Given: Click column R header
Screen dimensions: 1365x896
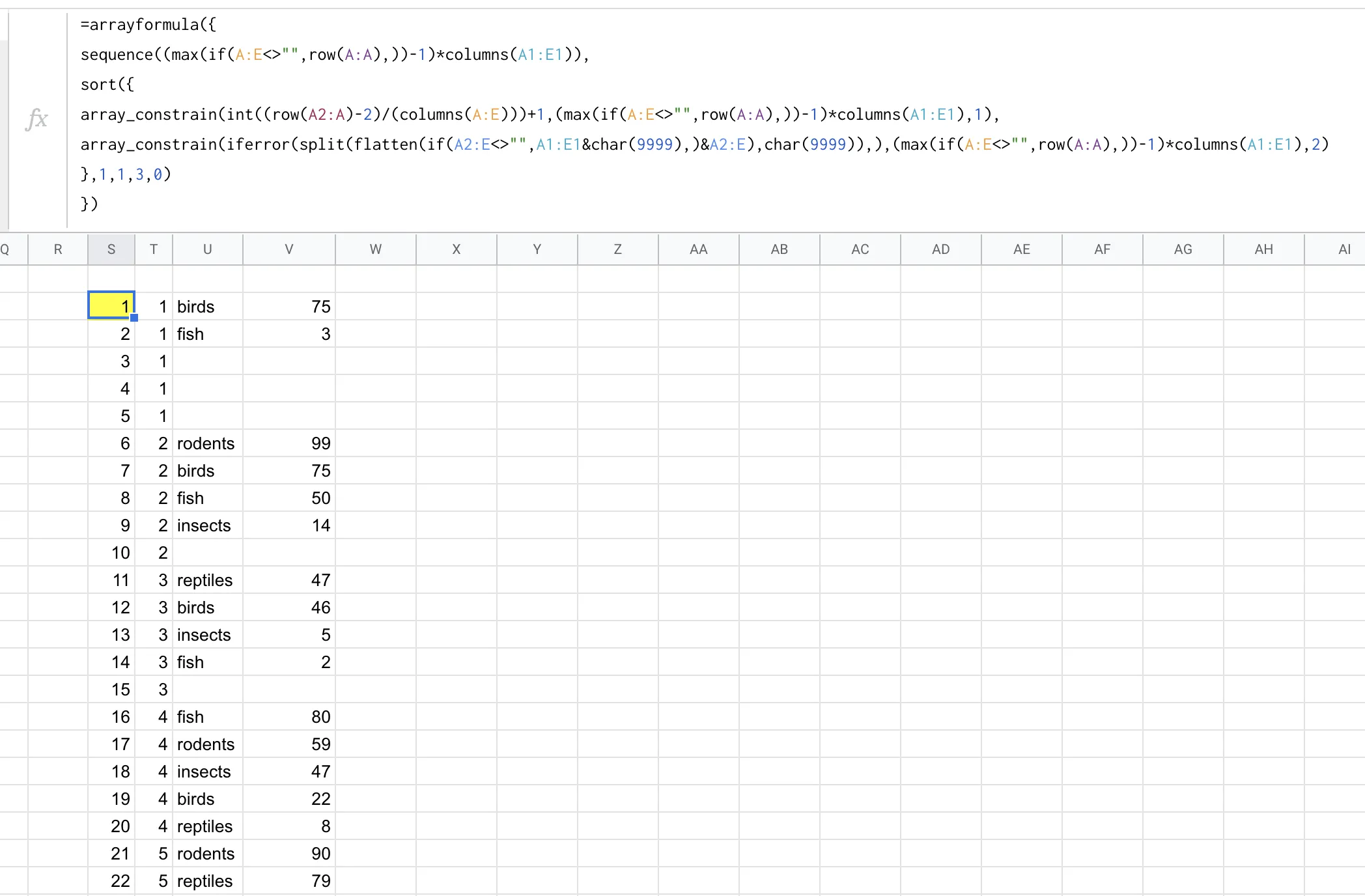Looking at the screenshot, I should coord(58,249).
